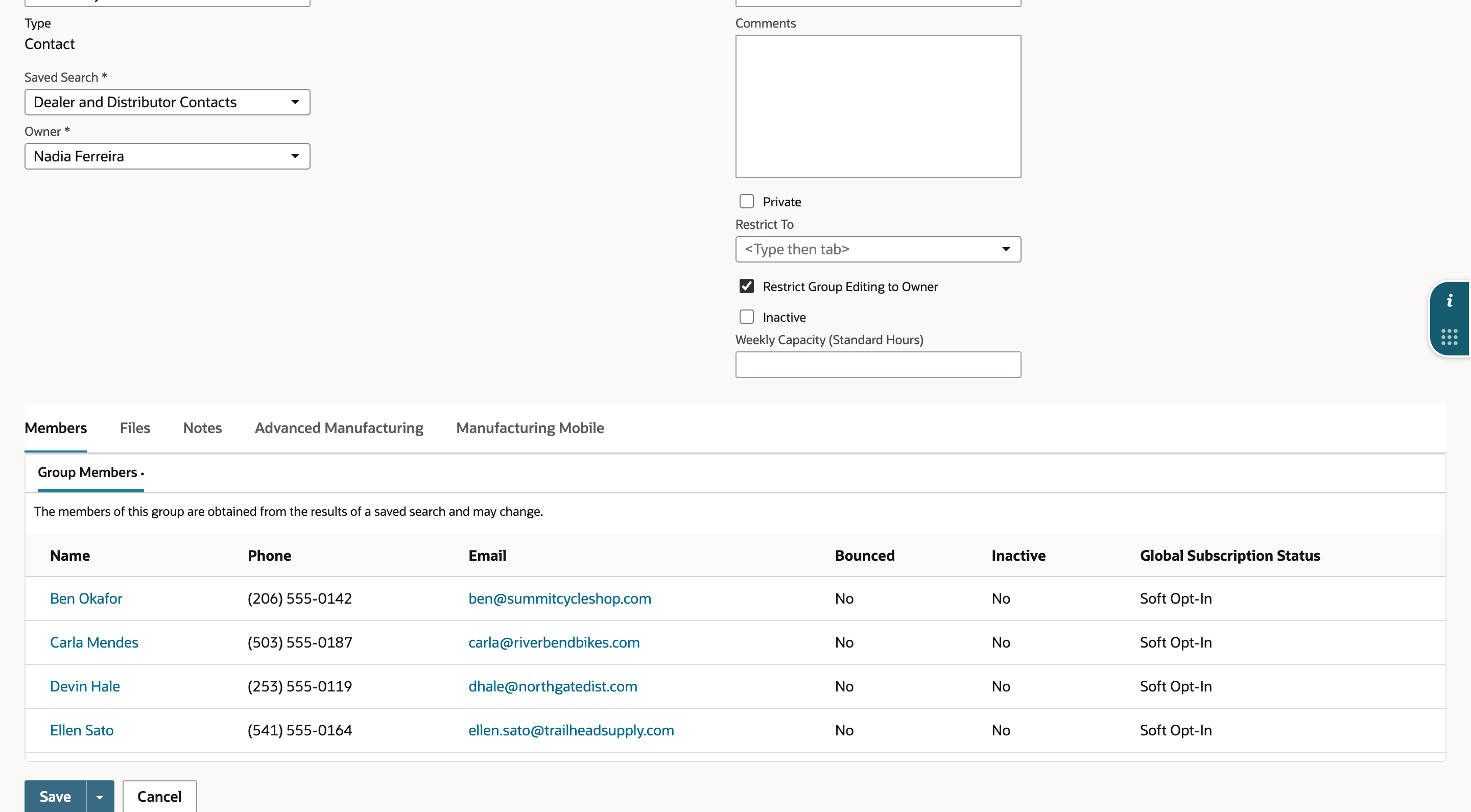Switch to the Files tab
Image resolution: width=1471 pixels, height=812 pixels.
pyautogui.click(x=135, y=428)
